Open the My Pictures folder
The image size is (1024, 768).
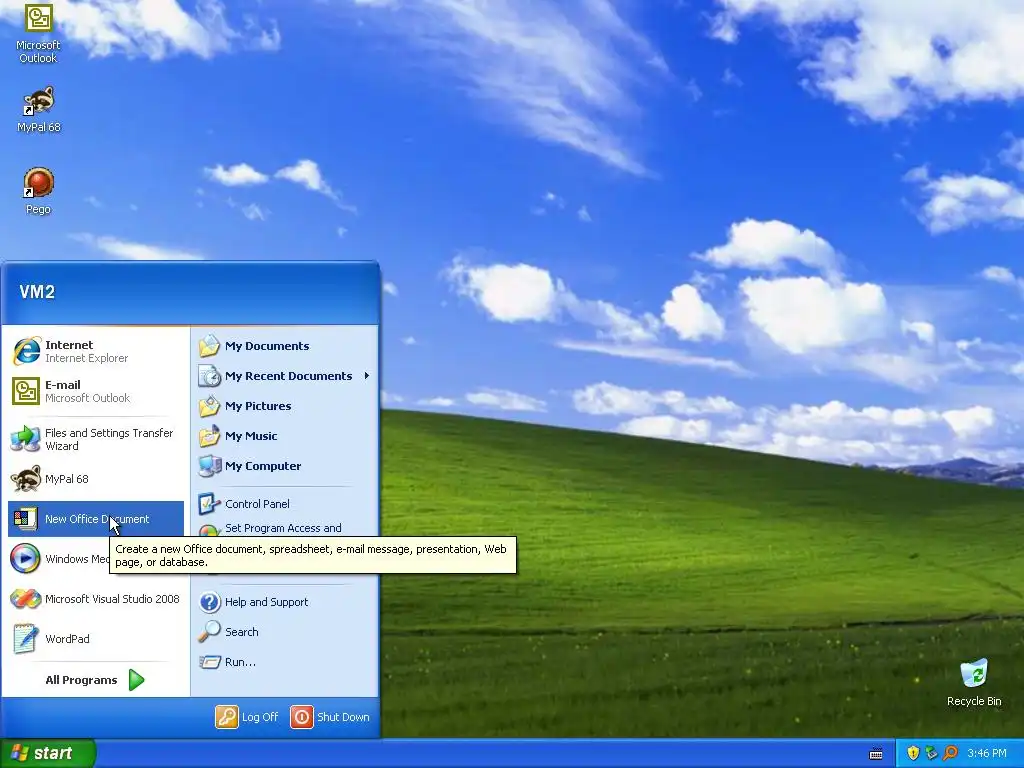pyautogui.click(x=284, y=406)
